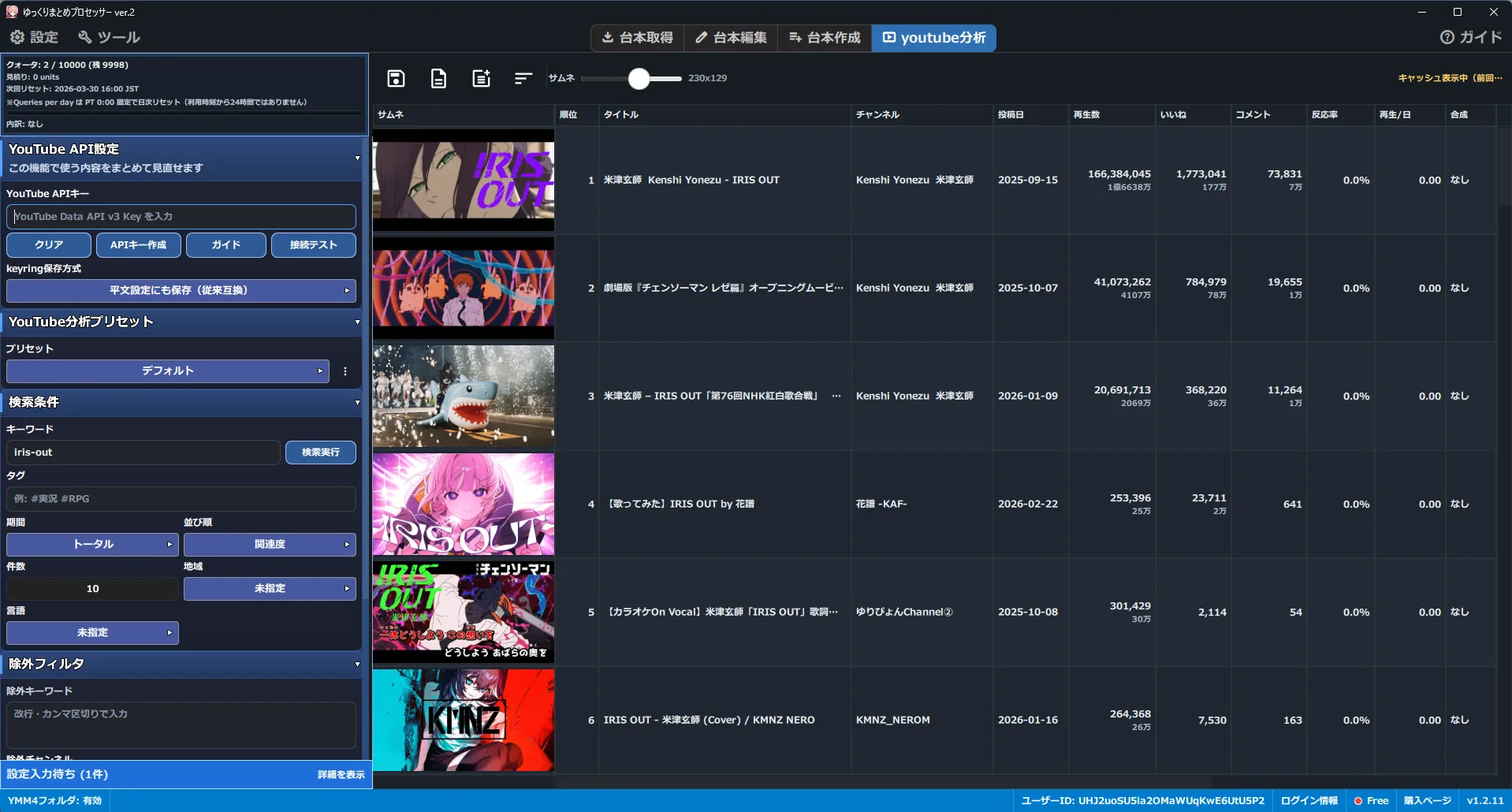Click the KMNZ NERO cover thumbnail

[x=464, y=721]
